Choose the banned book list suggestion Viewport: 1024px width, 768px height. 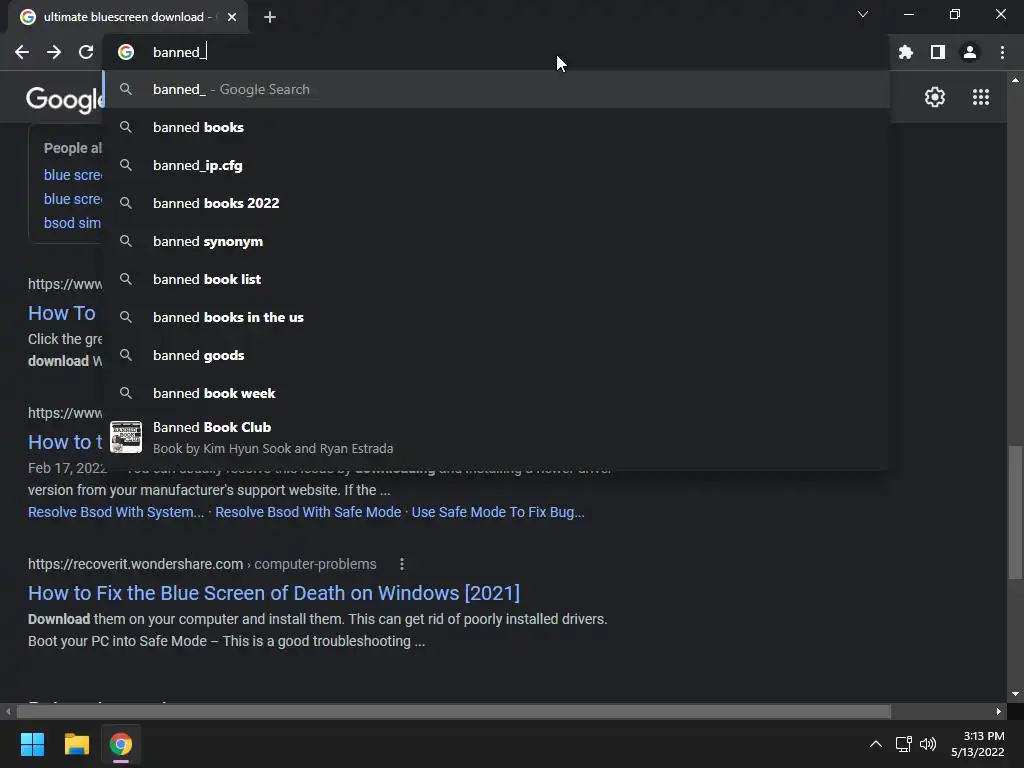[x=496, y=280]
